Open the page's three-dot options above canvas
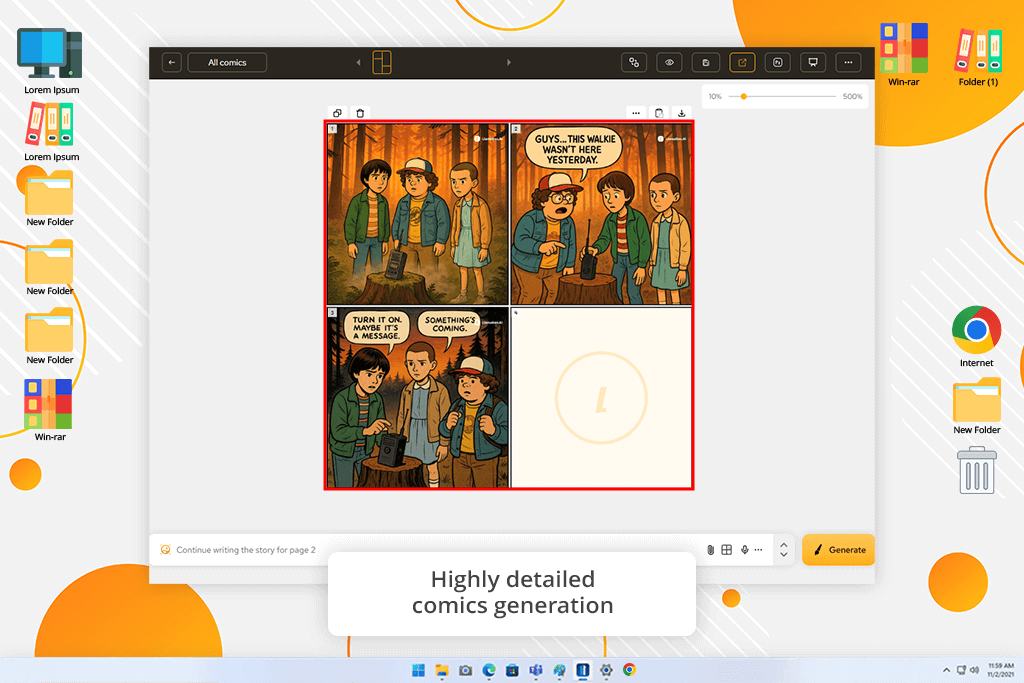The height and width of the screenshot is (683, 1024). click(x=636, y=113)
